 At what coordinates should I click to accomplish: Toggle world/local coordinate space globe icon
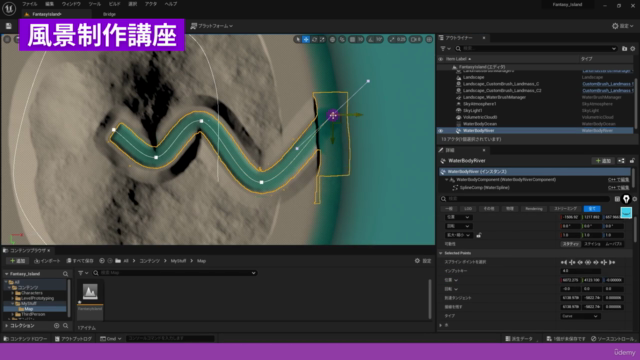click(332, 39)
